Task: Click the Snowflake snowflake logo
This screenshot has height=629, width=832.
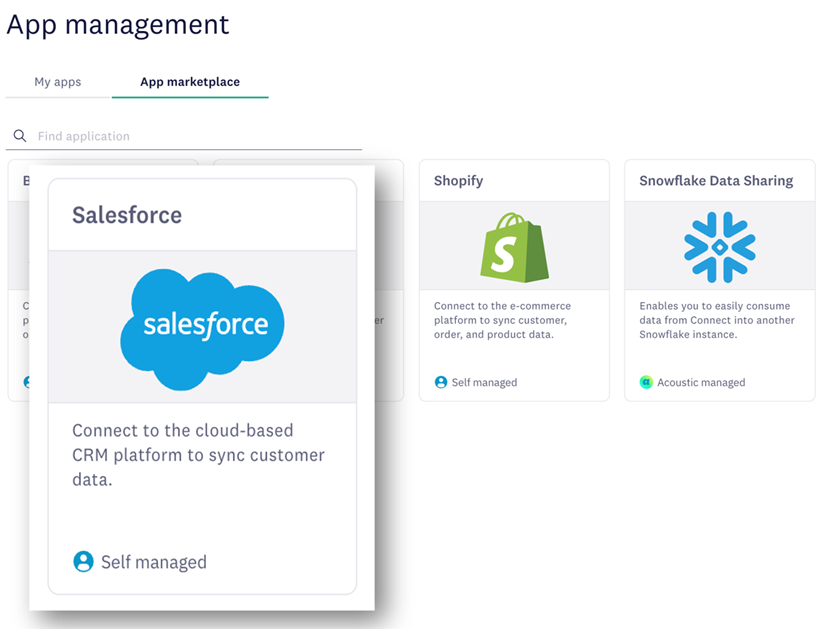Action: click(719, 246)
